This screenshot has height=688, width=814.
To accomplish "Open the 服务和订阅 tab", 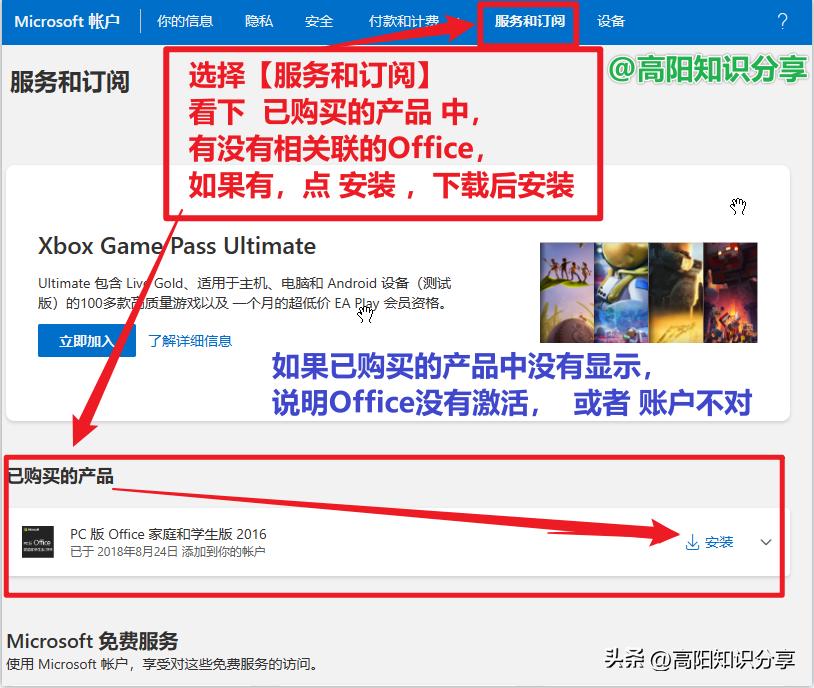I will pyautogui.click(x=530, y=20).
